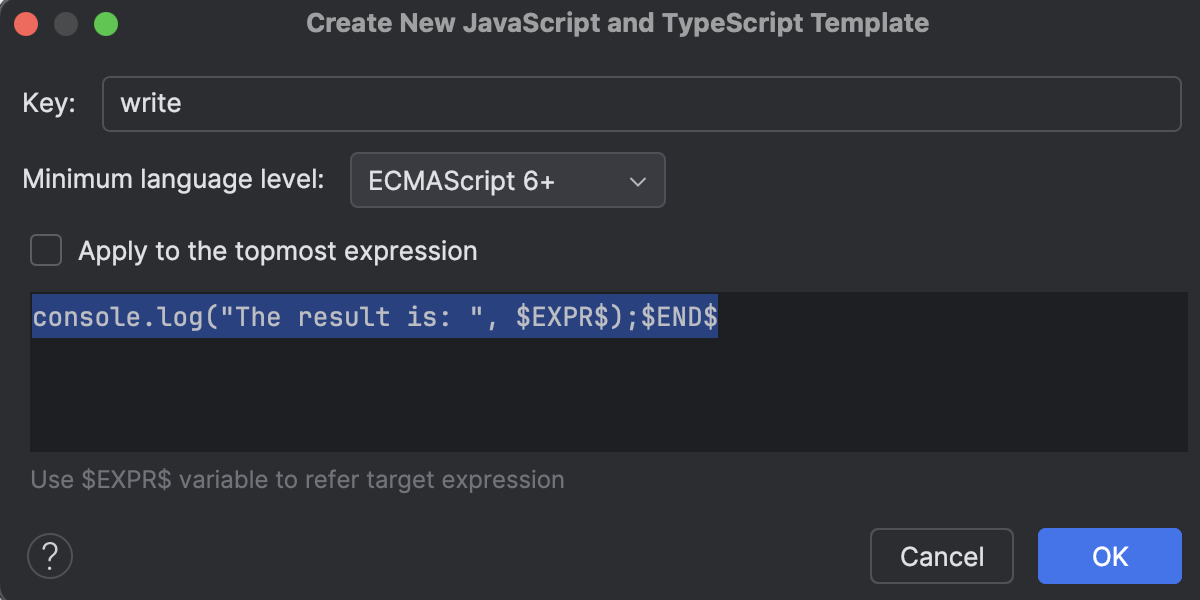Click the $END$ marker in the template

click(679, 317)
